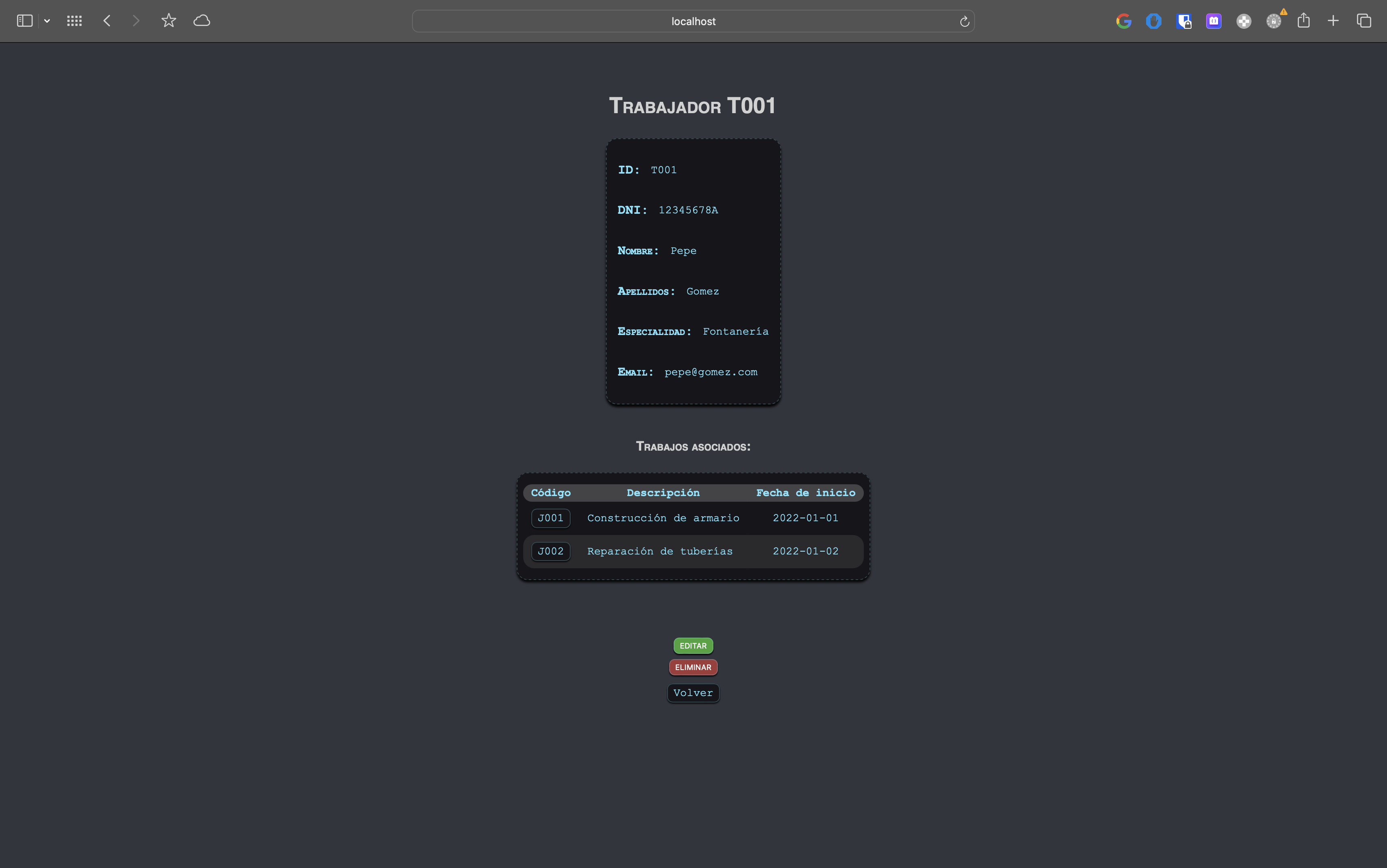Open the iCloud tabs cloud icon
Image resolution: width=1387 pixels, height=868 pixels.
(x=202, y=21)
